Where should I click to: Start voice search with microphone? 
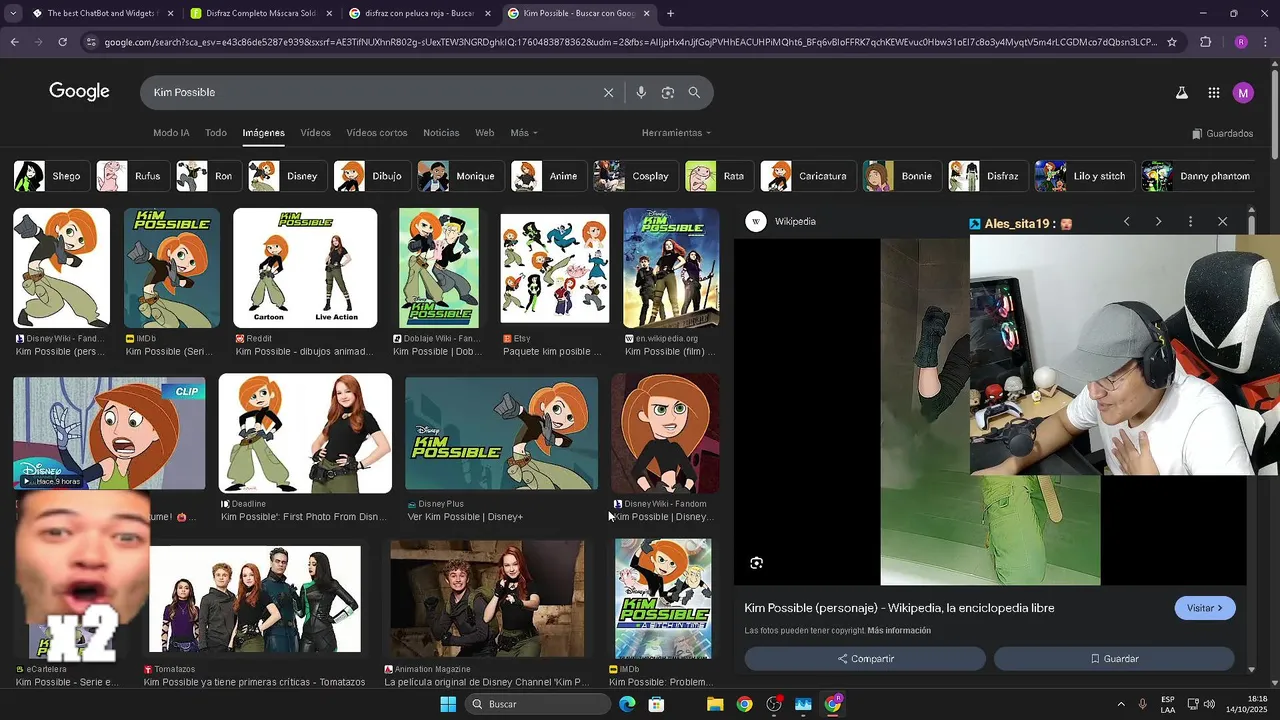click(x=641, y=92)
